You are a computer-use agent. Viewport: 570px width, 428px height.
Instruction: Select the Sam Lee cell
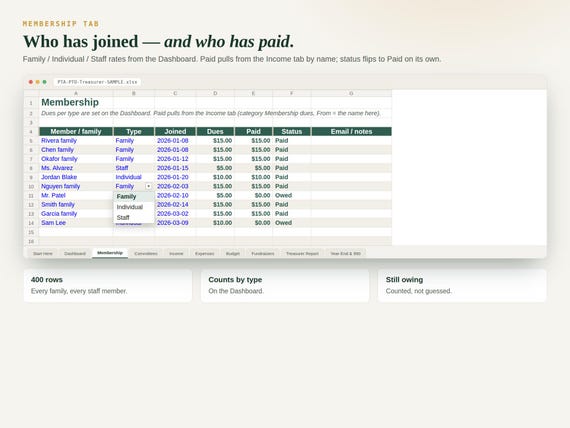(x=76, y=223)
